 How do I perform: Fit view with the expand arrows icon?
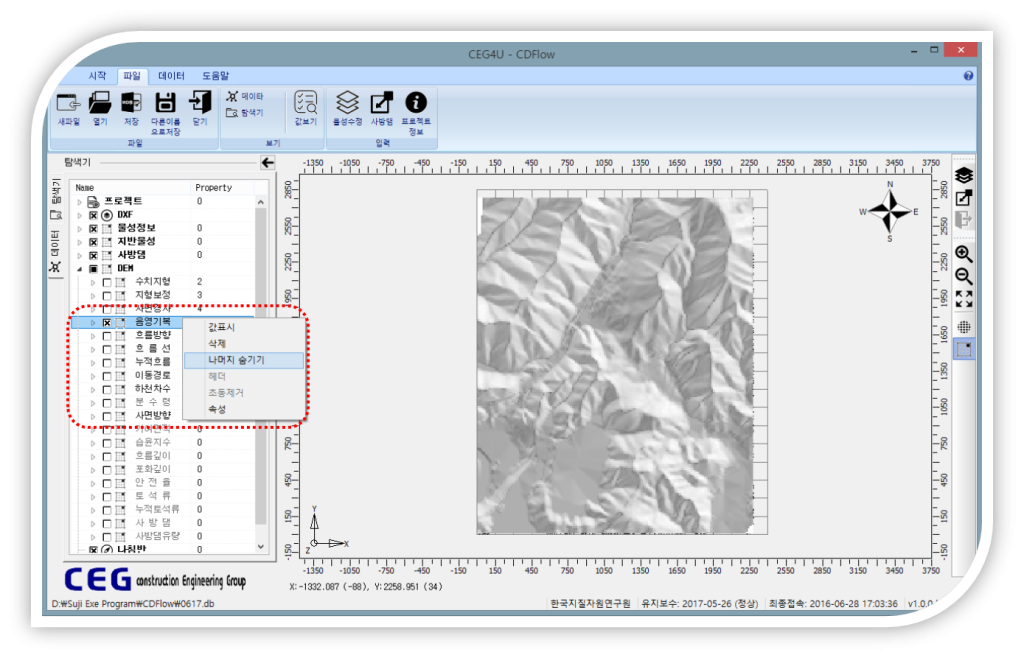[964, 299]
